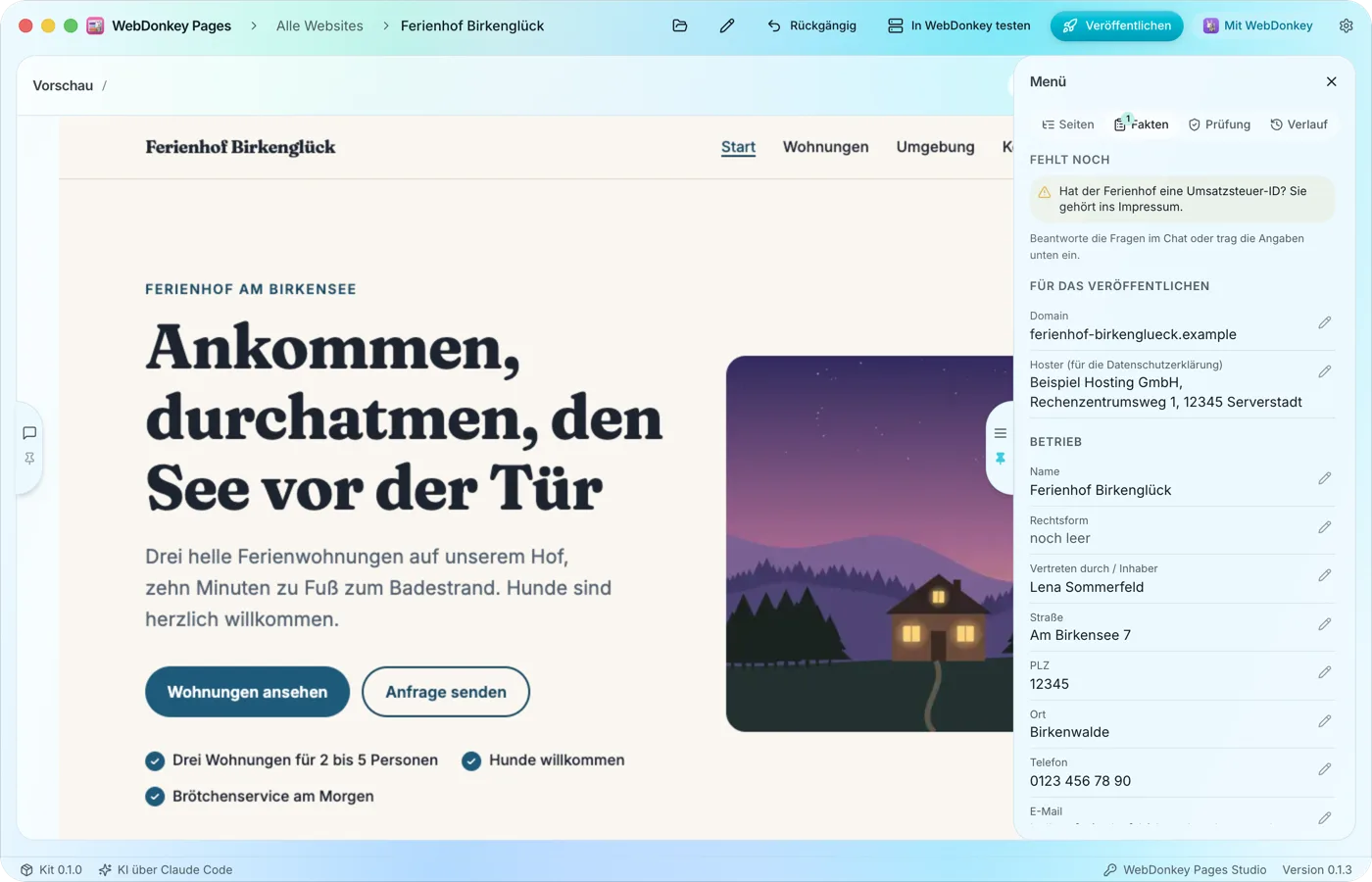Edit the Straße pencil icon
Image resolution: width=1372 pixels, height=882 pixels.
tap(1325, 624)
